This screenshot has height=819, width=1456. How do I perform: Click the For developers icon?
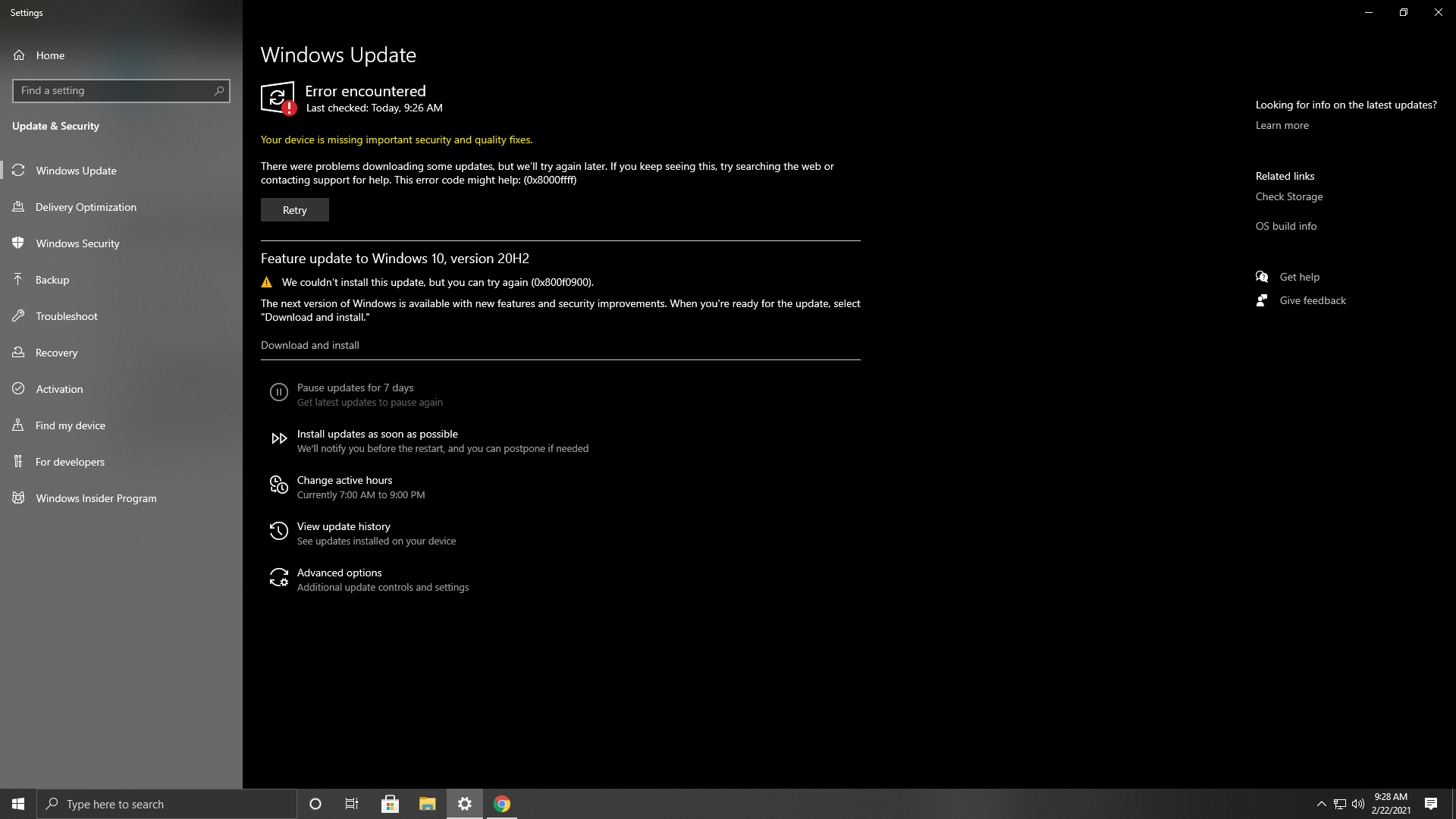click(x=18, y=461)
